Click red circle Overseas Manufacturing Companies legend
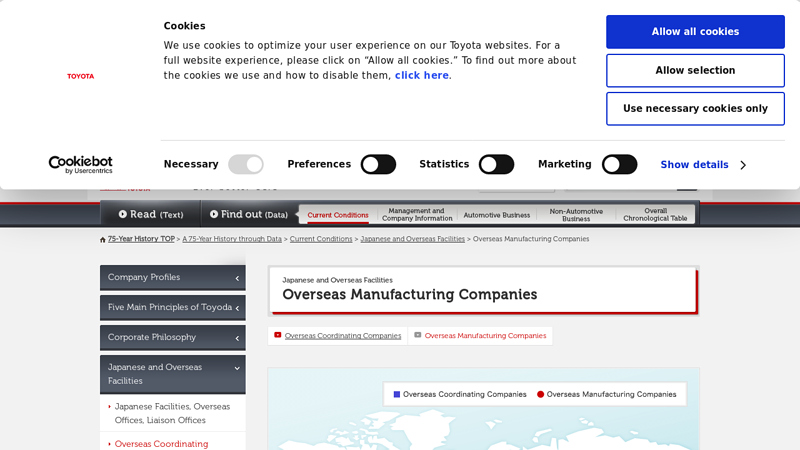Screen dimensions: 800x450 (540, 394)
